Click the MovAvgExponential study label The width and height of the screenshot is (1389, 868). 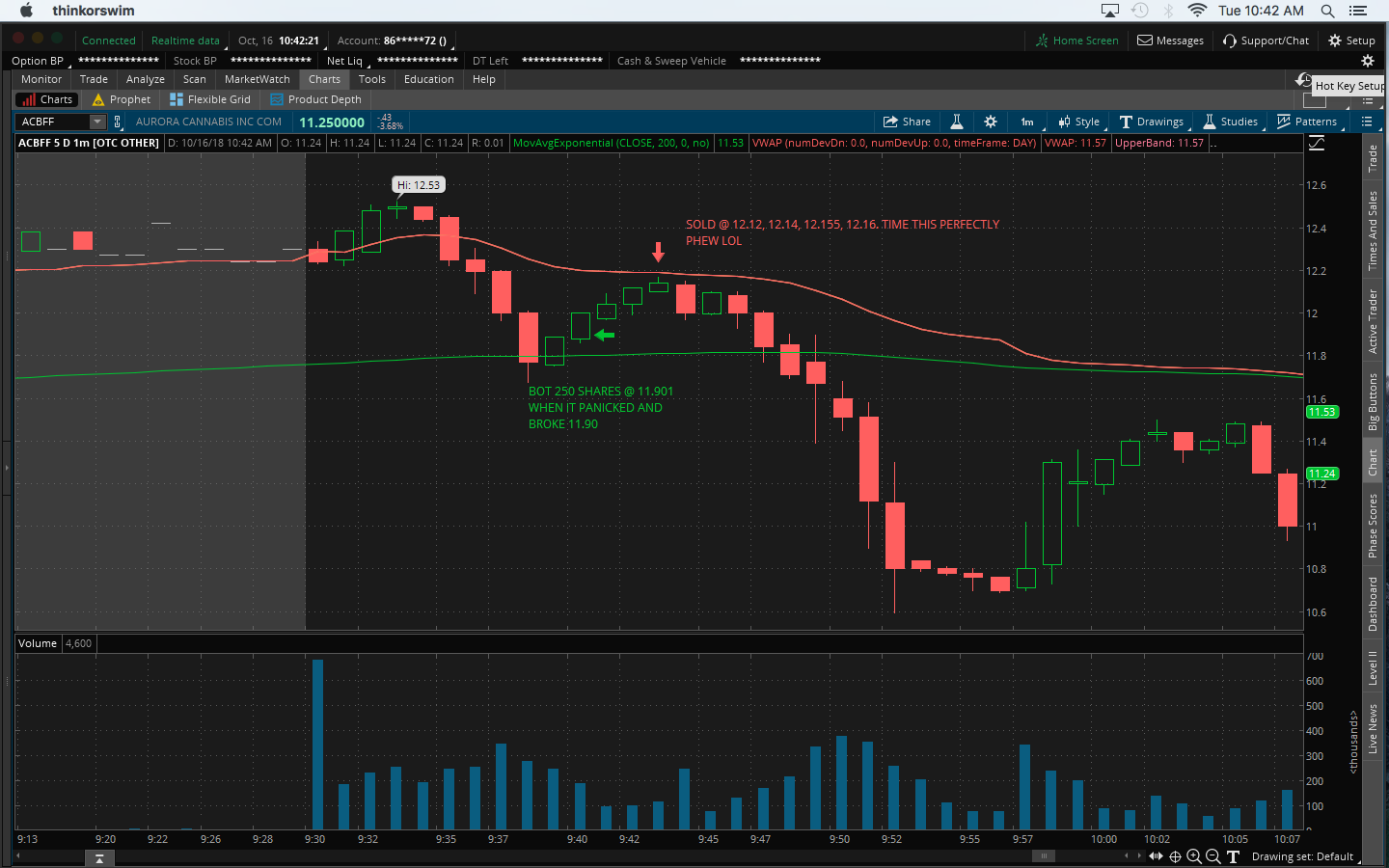[611, 143]
